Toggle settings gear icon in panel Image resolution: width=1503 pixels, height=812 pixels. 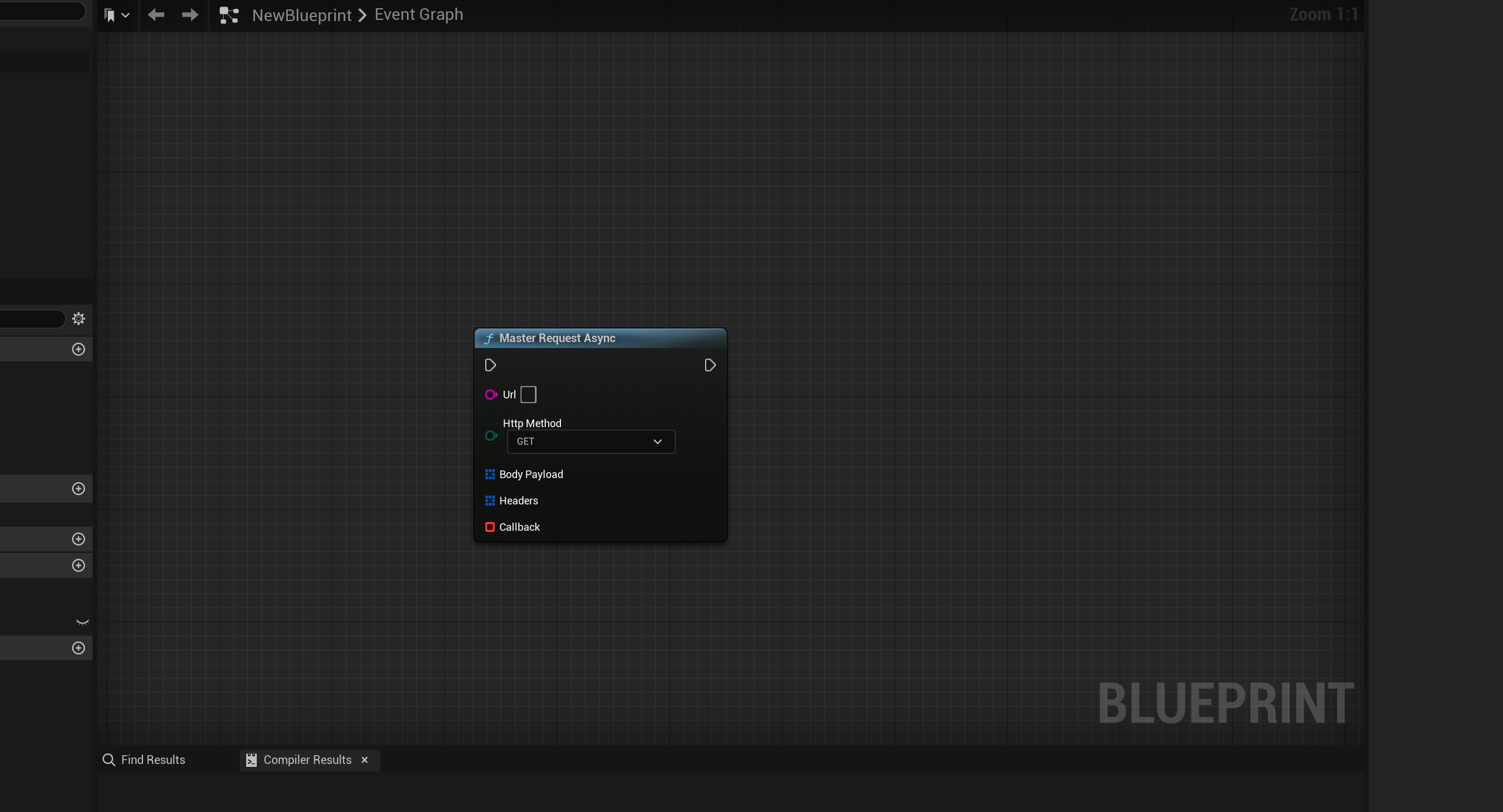(x=78, y=318)
